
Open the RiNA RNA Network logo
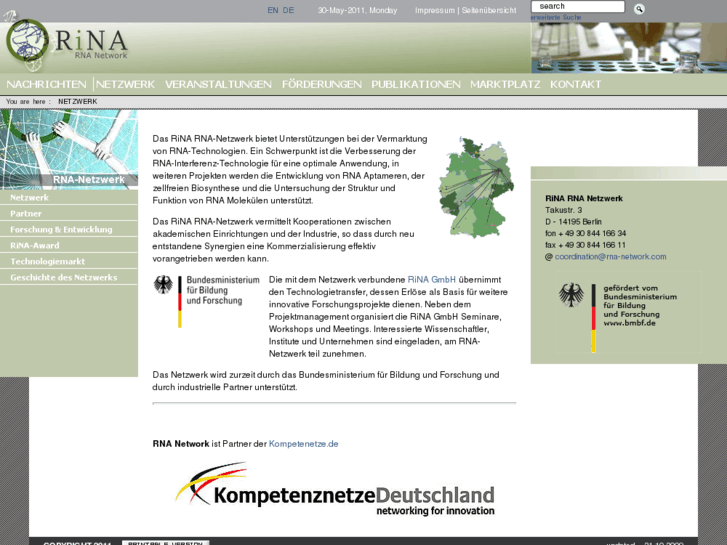click(x=66, y=43)
